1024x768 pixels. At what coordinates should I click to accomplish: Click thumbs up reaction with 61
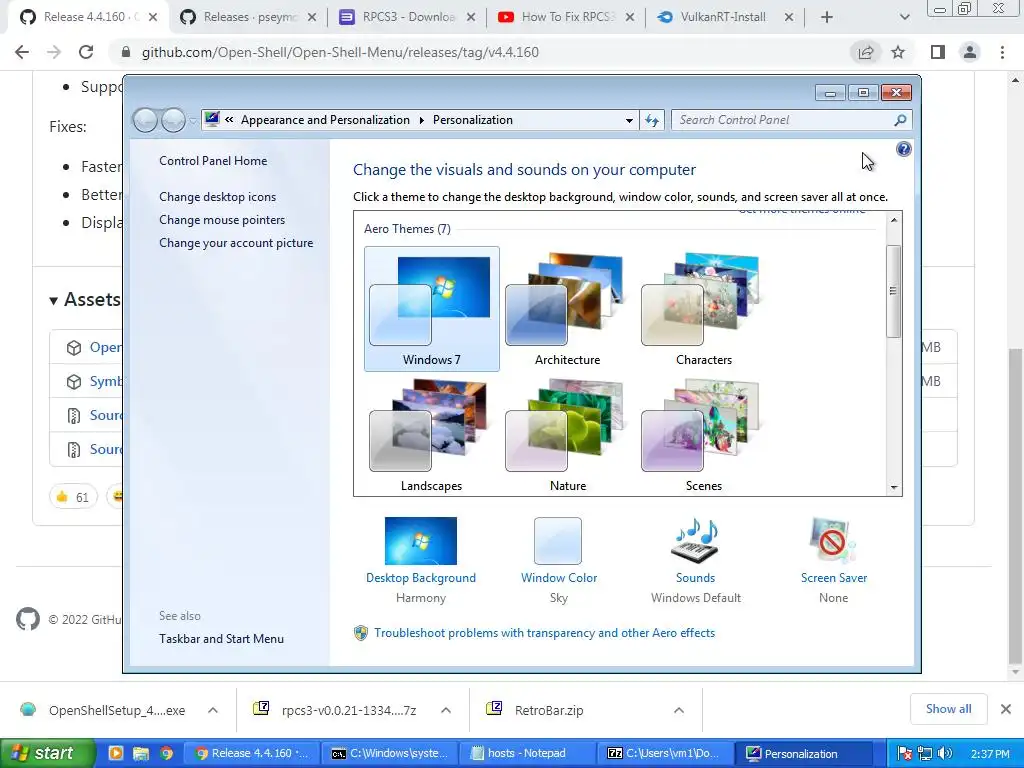72,497
